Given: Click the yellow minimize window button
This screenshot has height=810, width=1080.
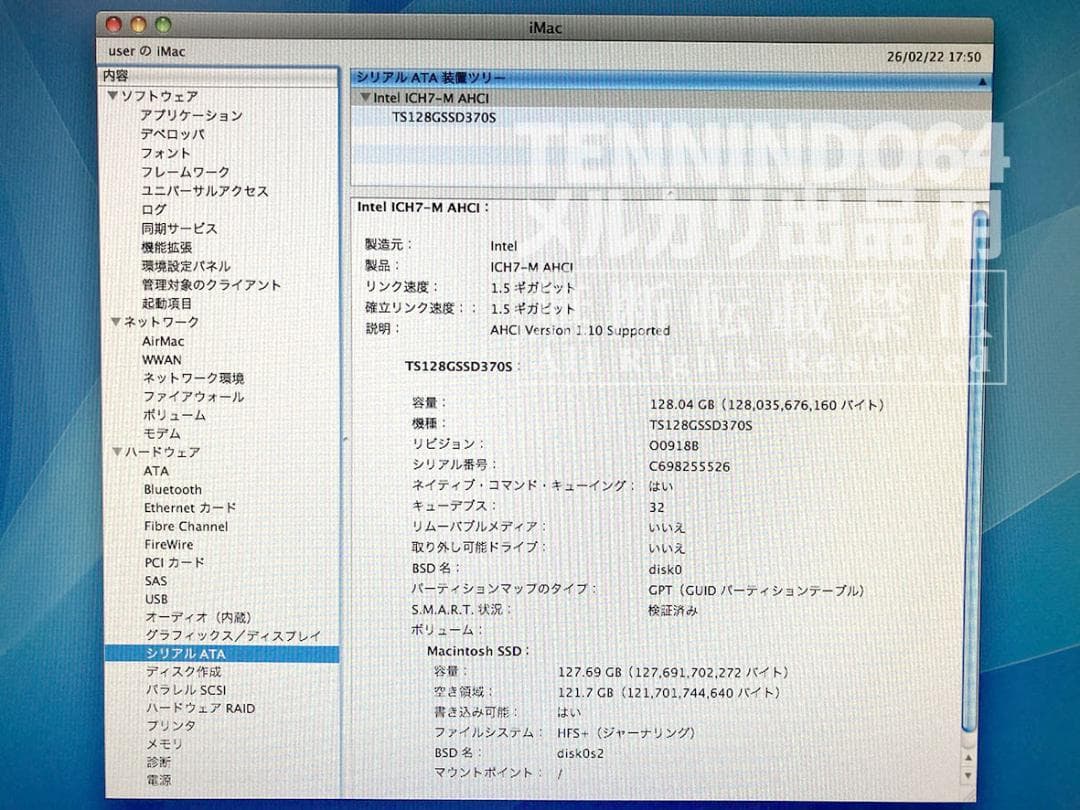Looking at the screenshot, I should (138, 25).
